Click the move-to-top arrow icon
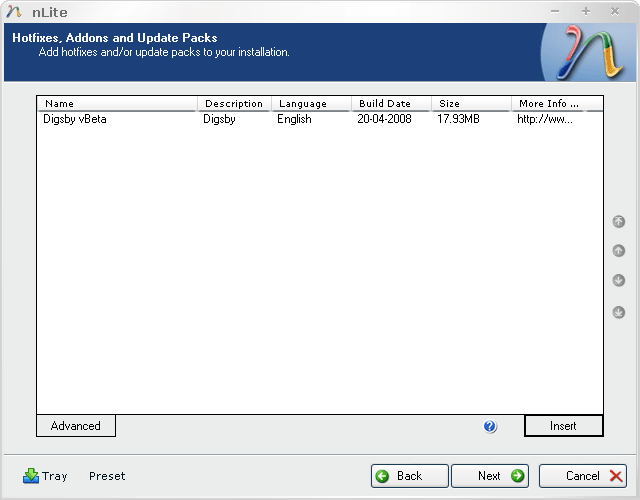This screenshot has height=500, width=640. click(x=618, y=222)
